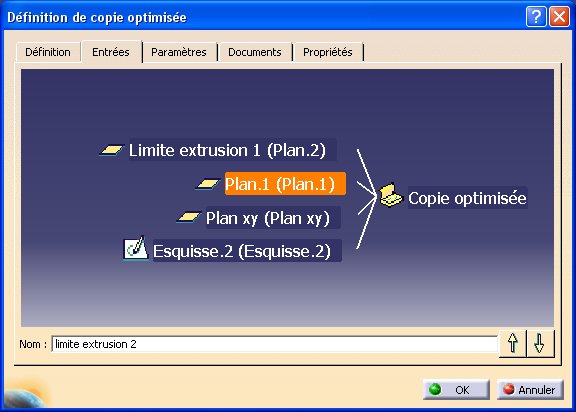Click the plane icon next to Plan.1

point(208,184)
